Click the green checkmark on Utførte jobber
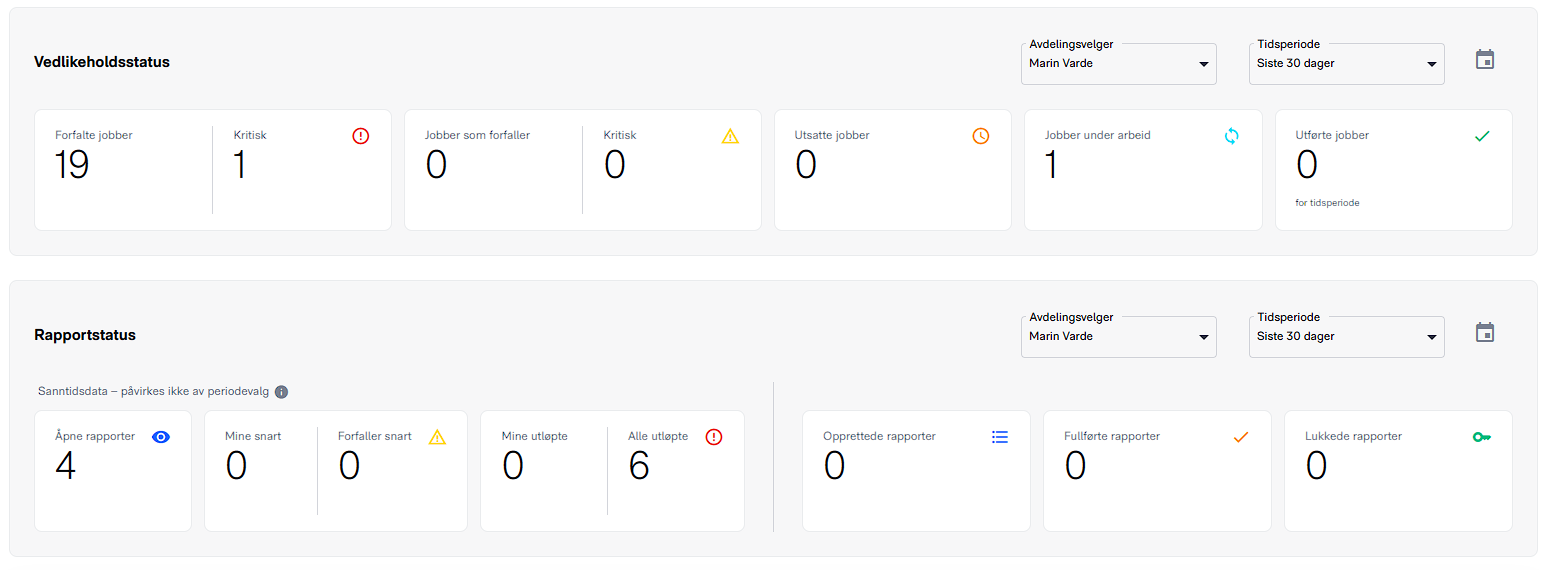 click(1482, 136)
